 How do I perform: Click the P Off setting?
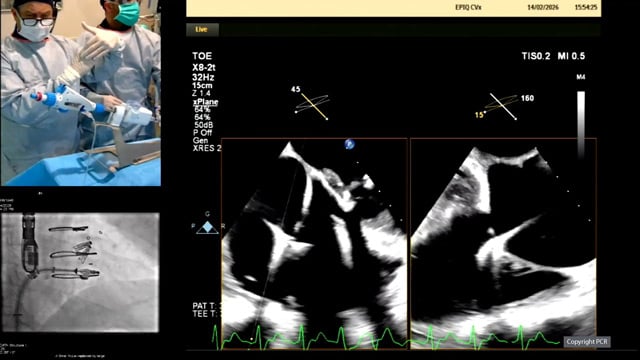202,133
